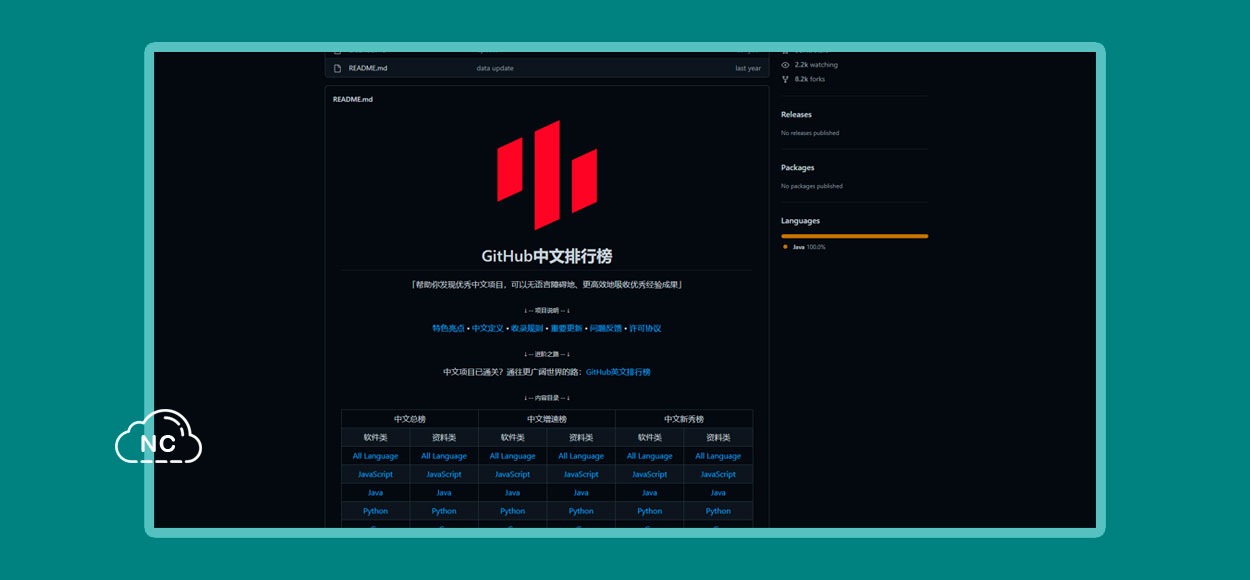Click the orange Languages progress bar
Screen dimensions: 1250x580
[854, 236]
